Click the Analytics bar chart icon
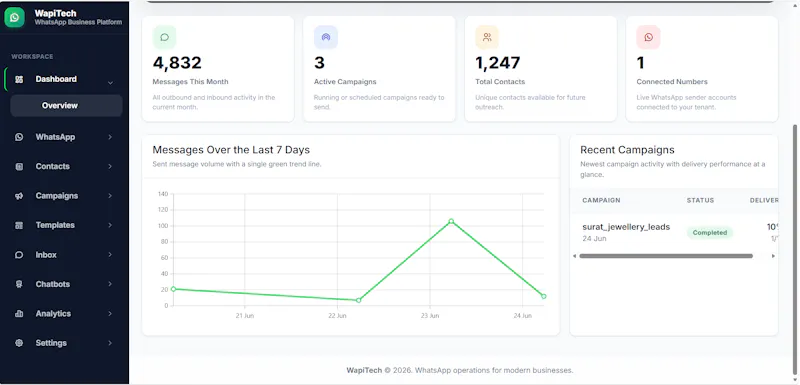This screenshot has width=800, height=385. click(x=19, y=314)
